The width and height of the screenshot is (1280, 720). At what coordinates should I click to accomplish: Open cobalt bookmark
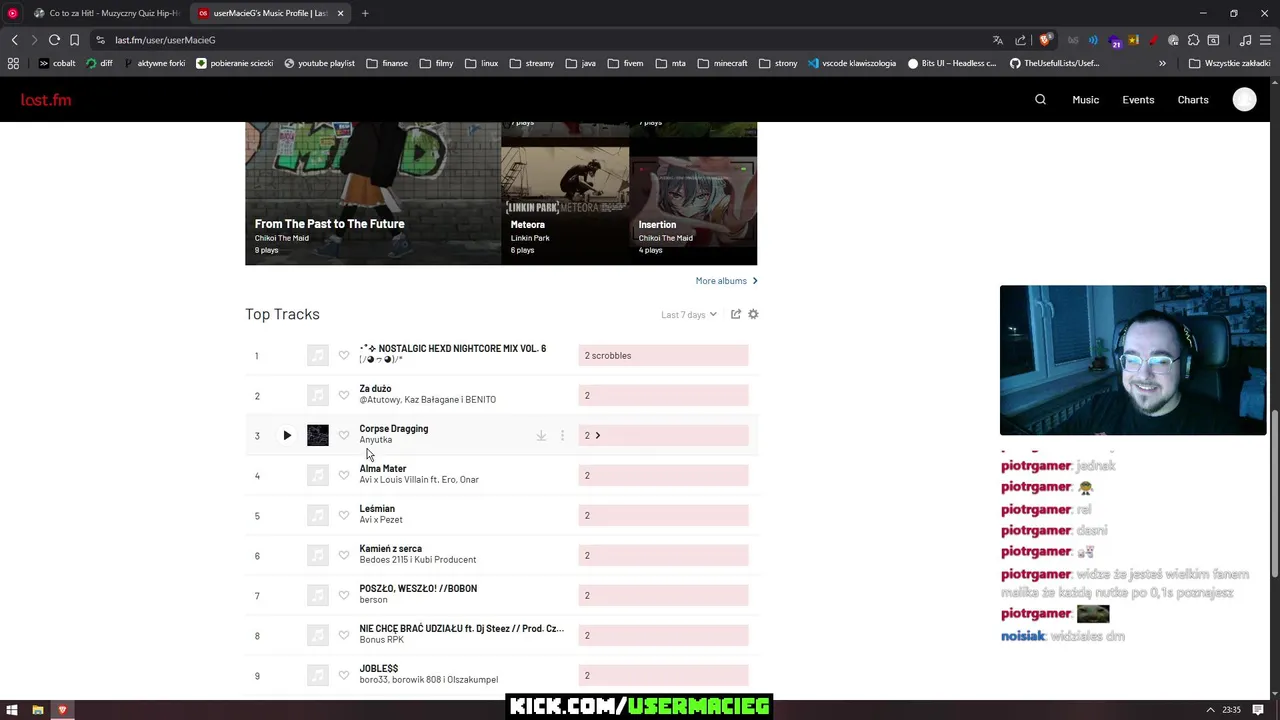(57, 63)
